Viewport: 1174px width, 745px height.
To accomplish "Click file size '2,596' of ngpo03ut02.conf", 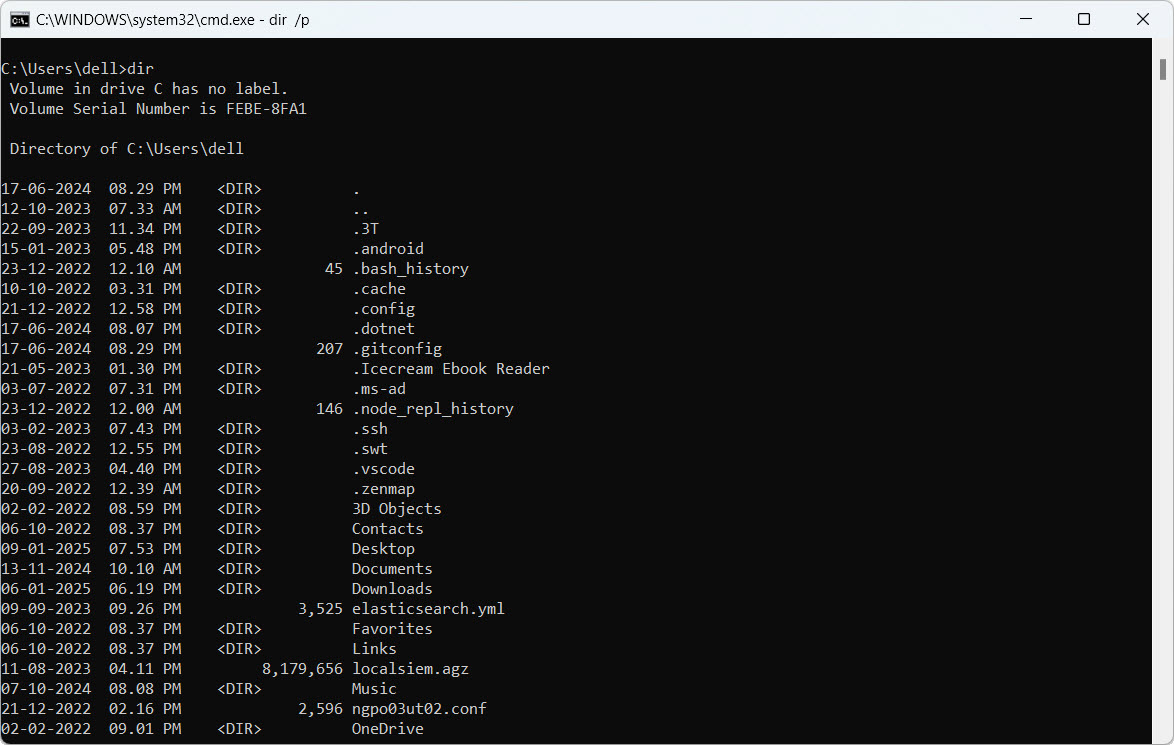I will pos(320,709).
